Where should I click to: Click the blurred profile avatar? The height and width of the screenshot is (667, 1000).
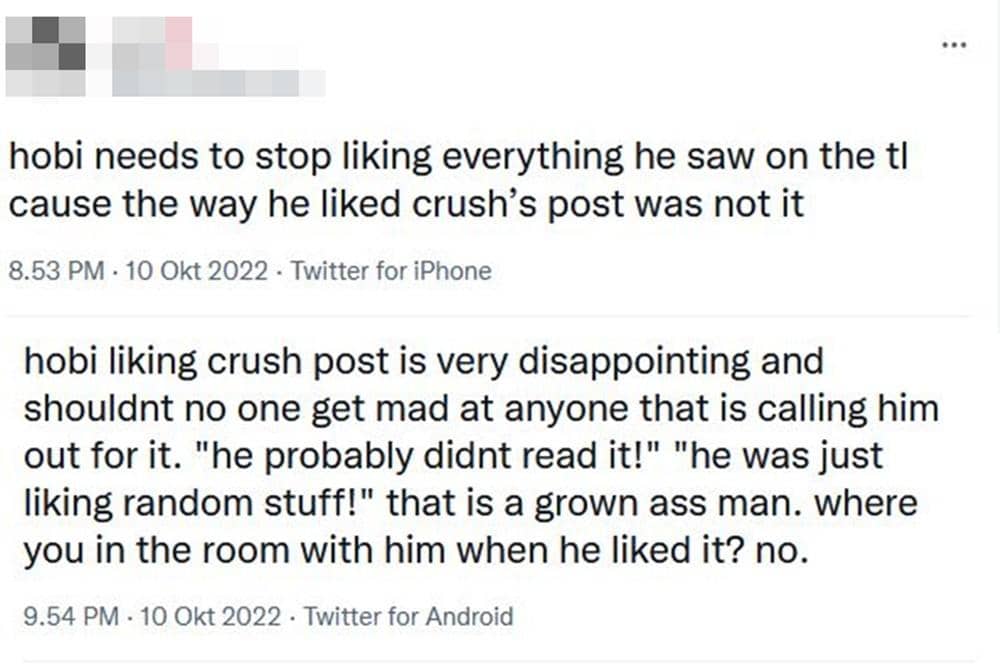click(46, 55)
